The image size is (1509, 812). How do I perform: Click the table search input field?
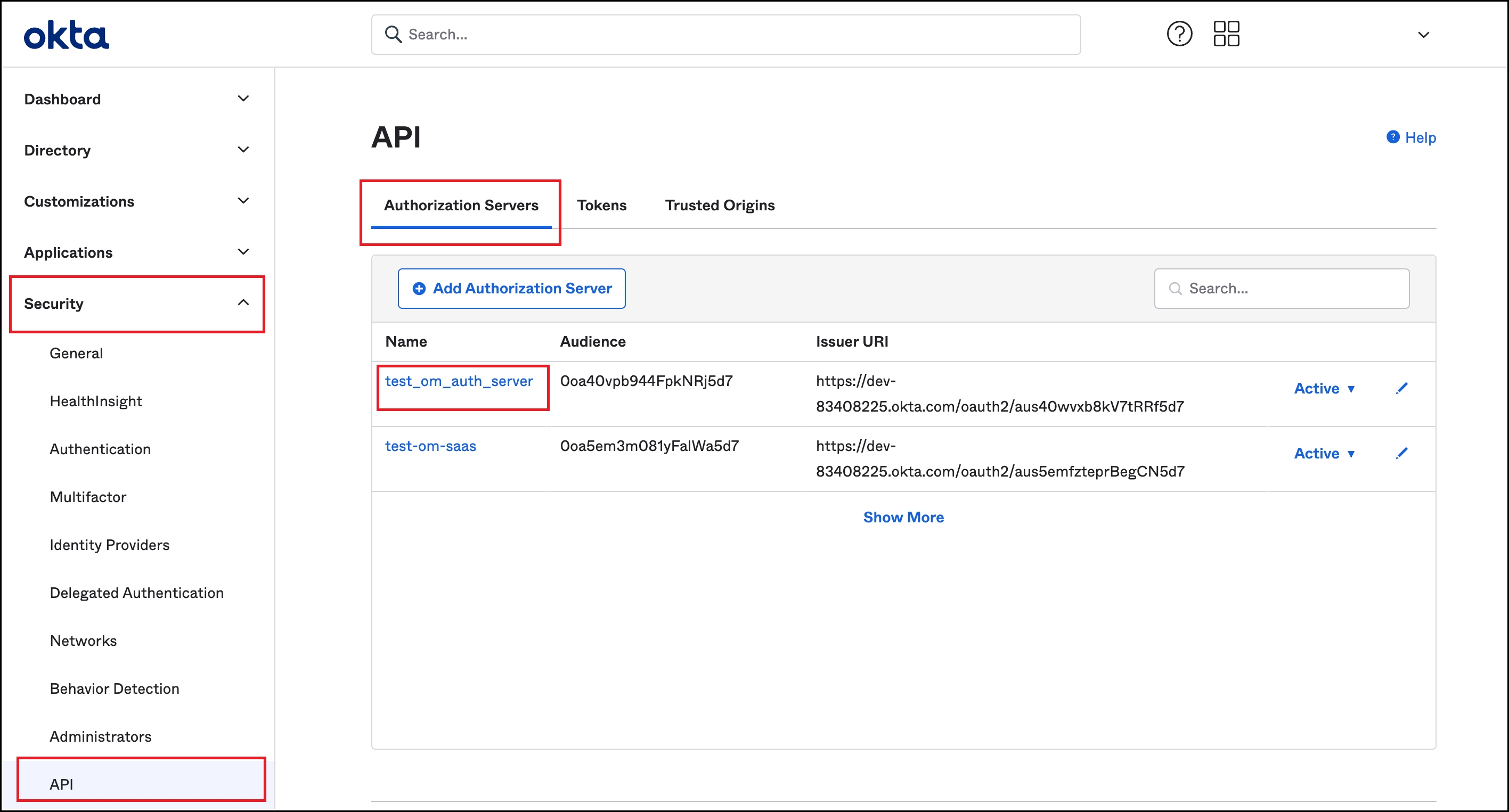(1283, 288)
